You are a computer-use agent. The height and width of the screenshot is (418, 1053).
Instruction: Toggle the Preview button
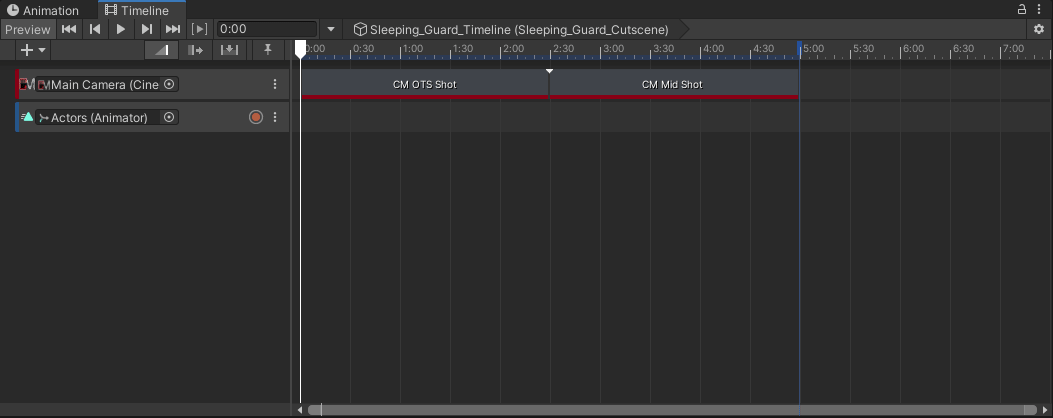coord(28,30)
